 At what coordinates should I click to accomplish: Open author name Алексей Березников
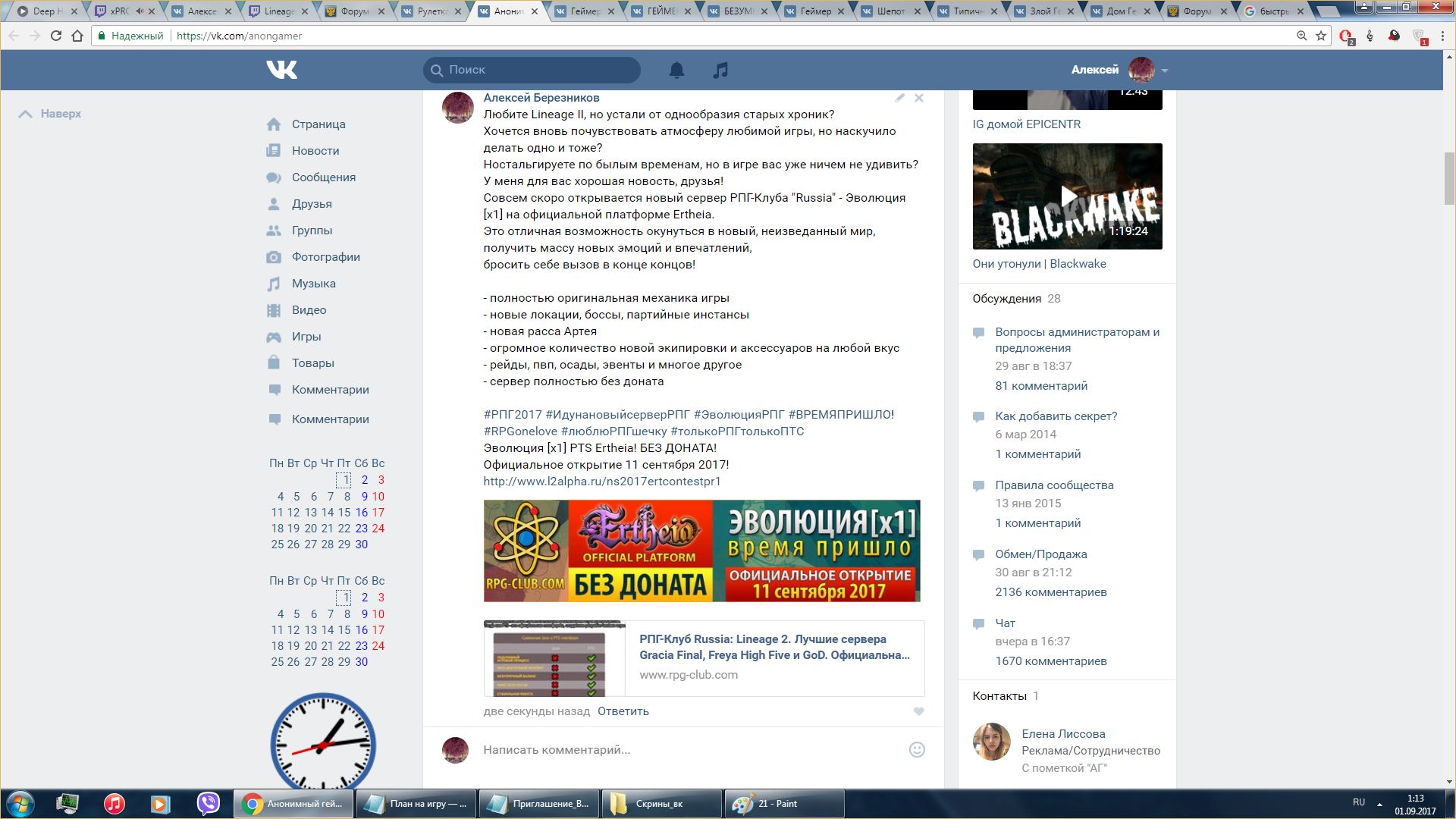[541, 98]
